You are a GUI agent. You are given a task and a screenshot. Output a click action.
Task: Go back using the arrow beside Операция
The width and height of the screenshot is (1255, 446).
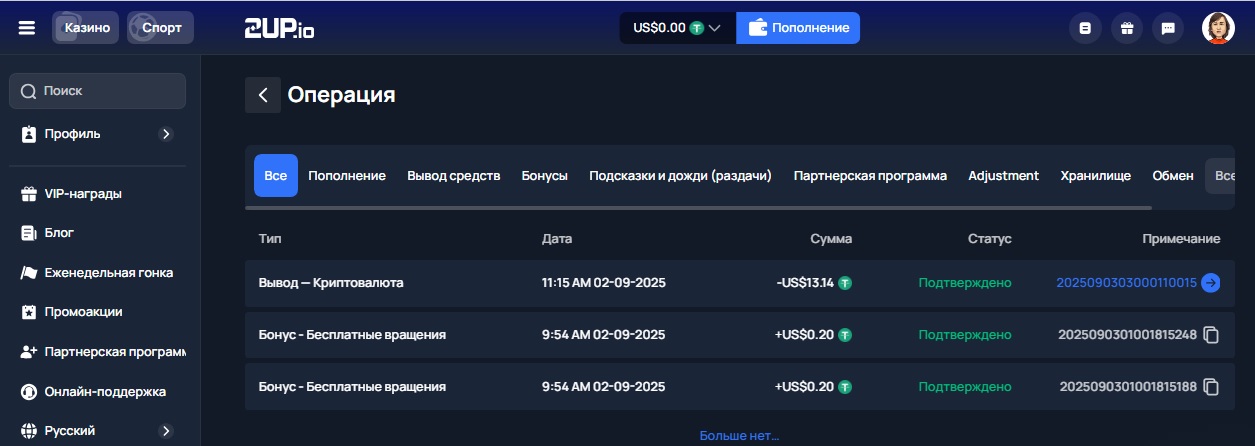[263, 95]
